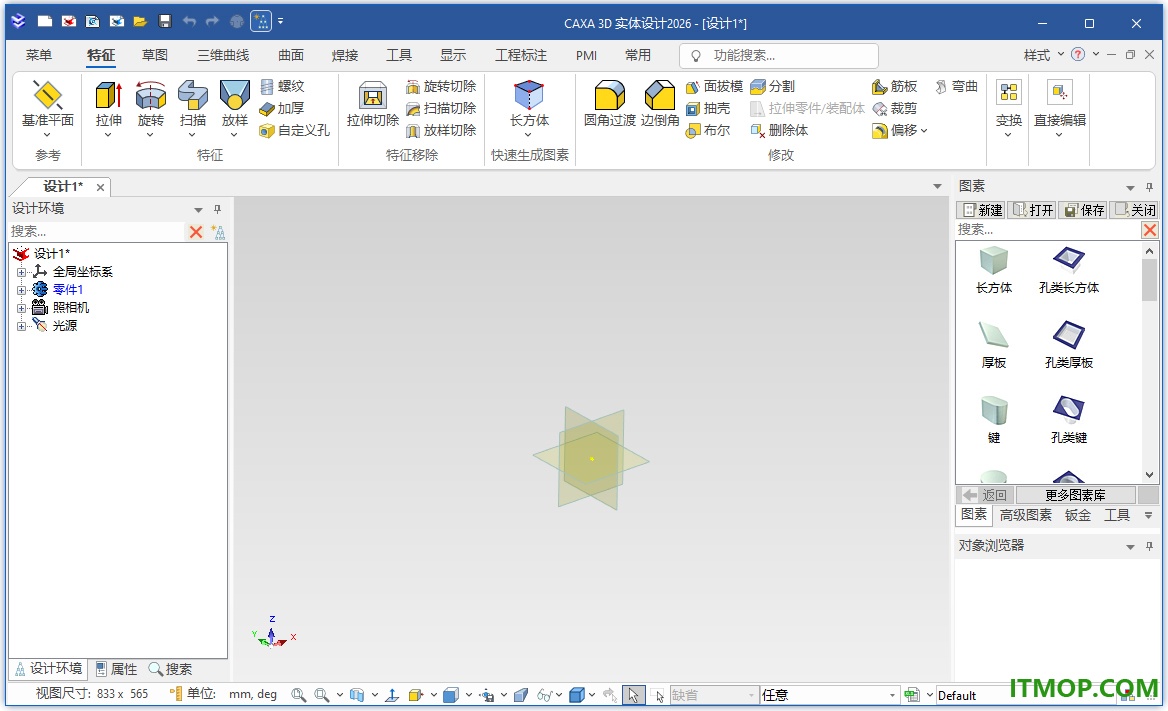Viewport: 1168px width, 711px height.
Task: Click the 分割 split tool
Action: click(x=773, y=86)
